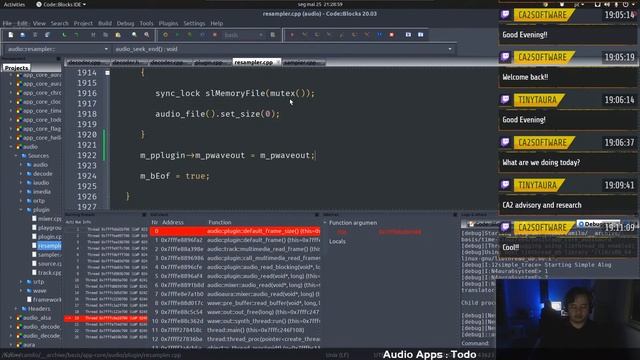Open the Various info debug icon
The width and height of the screenshot is (640, 360).
point(420,35)
